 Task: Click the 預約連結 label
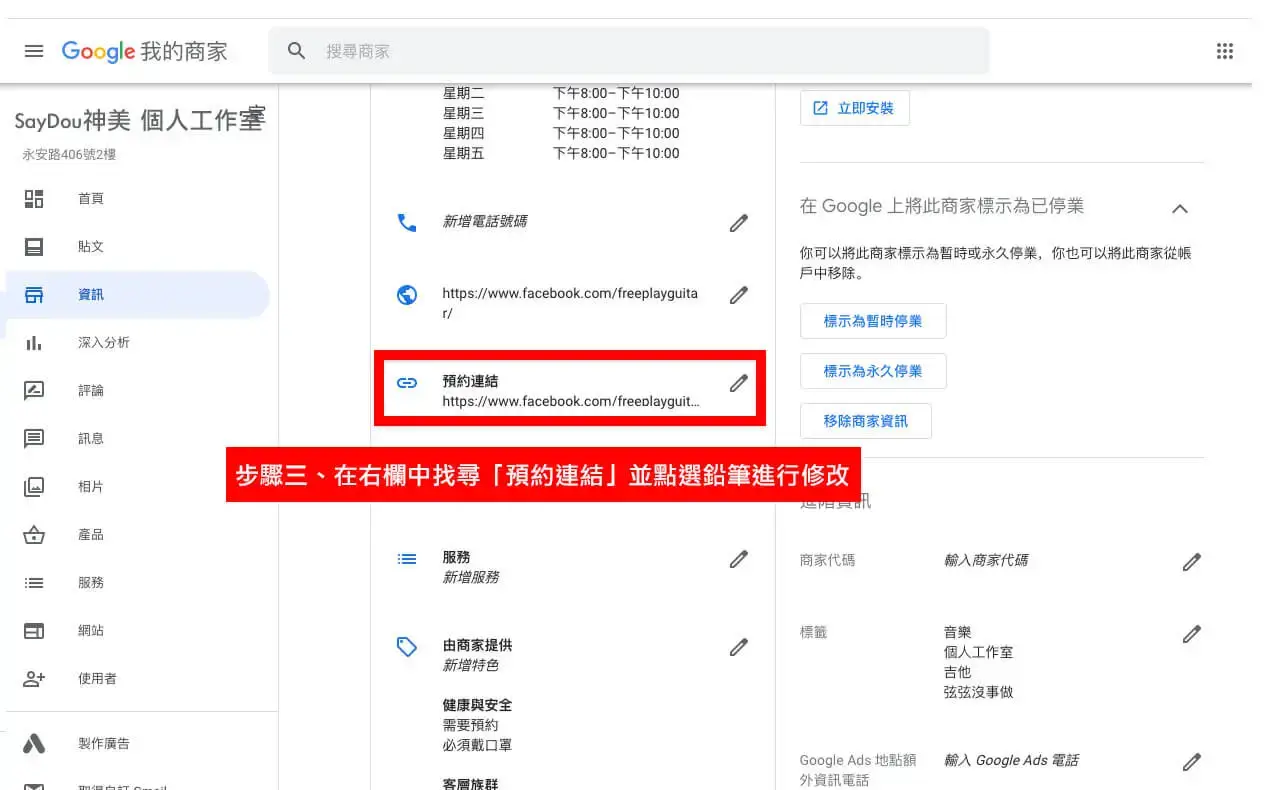click(x=470, y=381)
